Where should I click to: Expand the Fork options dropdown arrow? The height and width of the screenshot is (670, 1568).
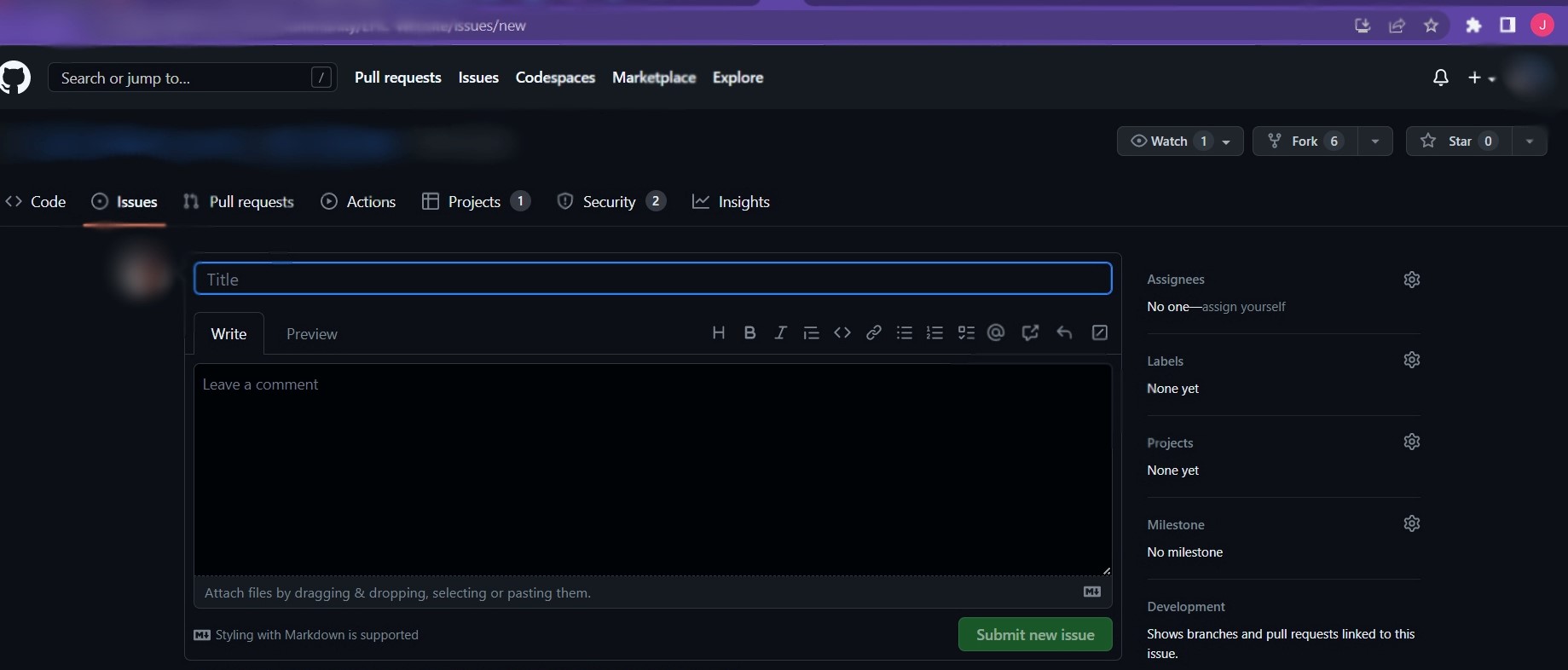pyautogui.click(x=1375, y=142)
